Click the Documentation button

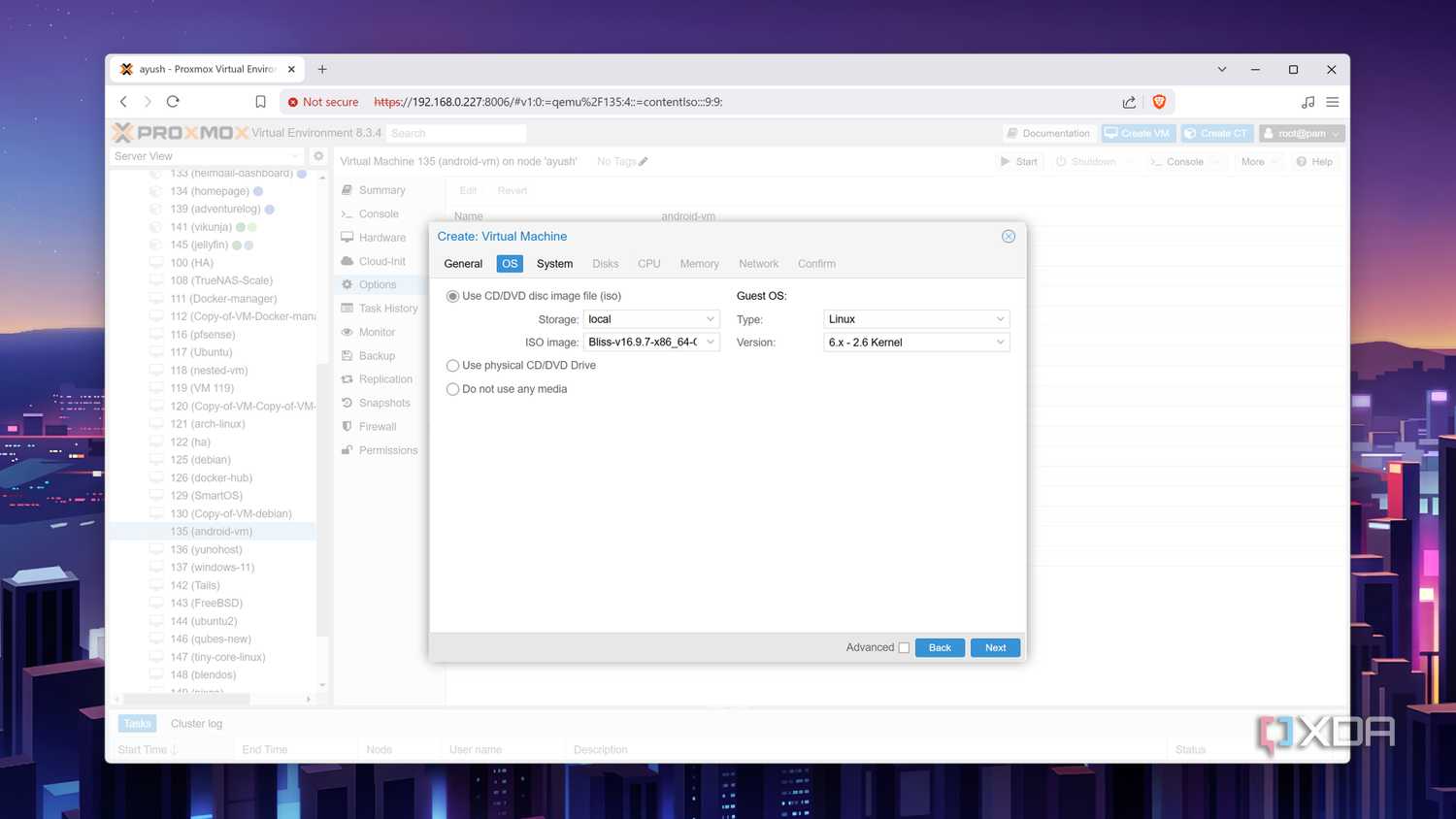1048,133
